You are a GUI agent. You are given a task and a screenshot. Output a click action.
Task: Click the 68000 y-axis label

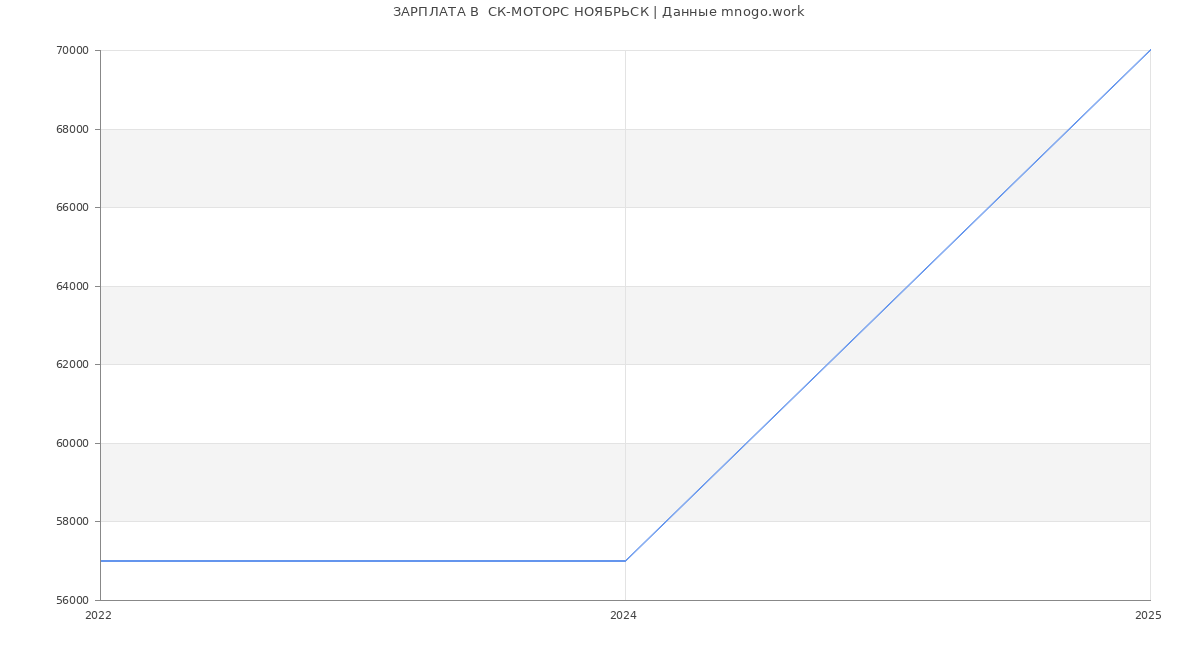(72, 129)
